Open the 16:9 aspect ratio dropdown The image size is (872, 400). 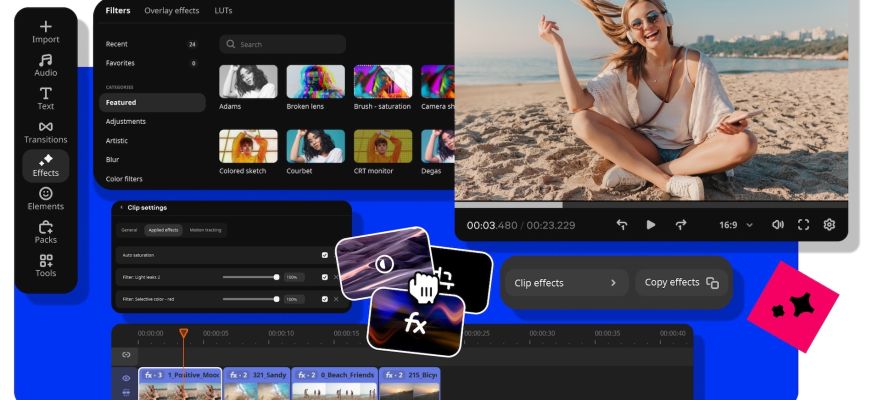click(735, 225)
